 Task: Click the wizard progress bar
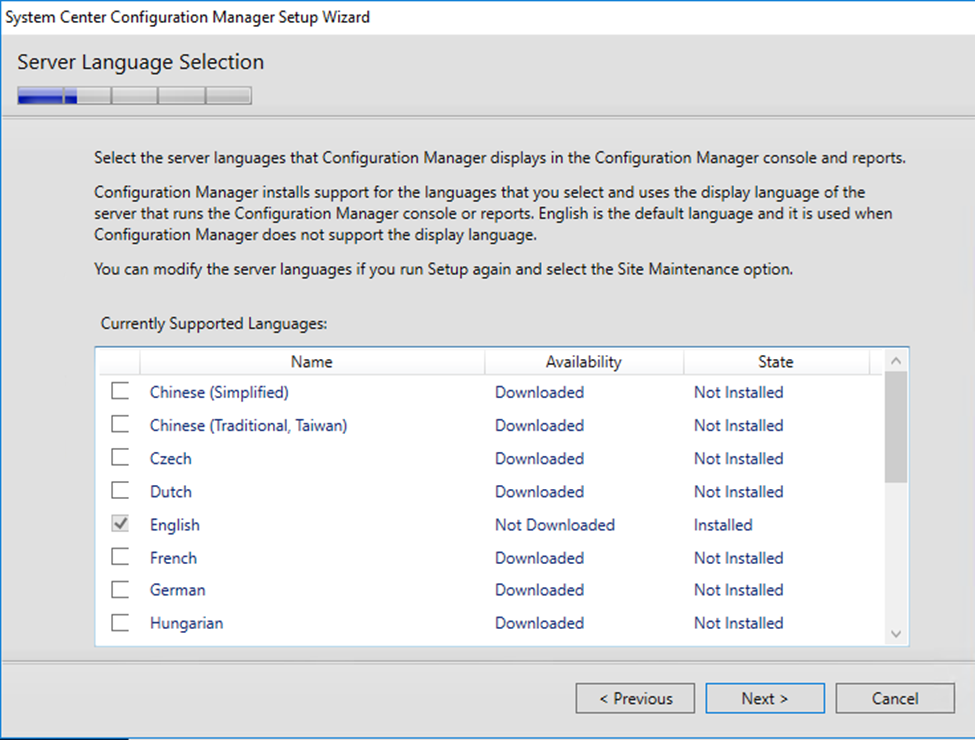(134, 96)
